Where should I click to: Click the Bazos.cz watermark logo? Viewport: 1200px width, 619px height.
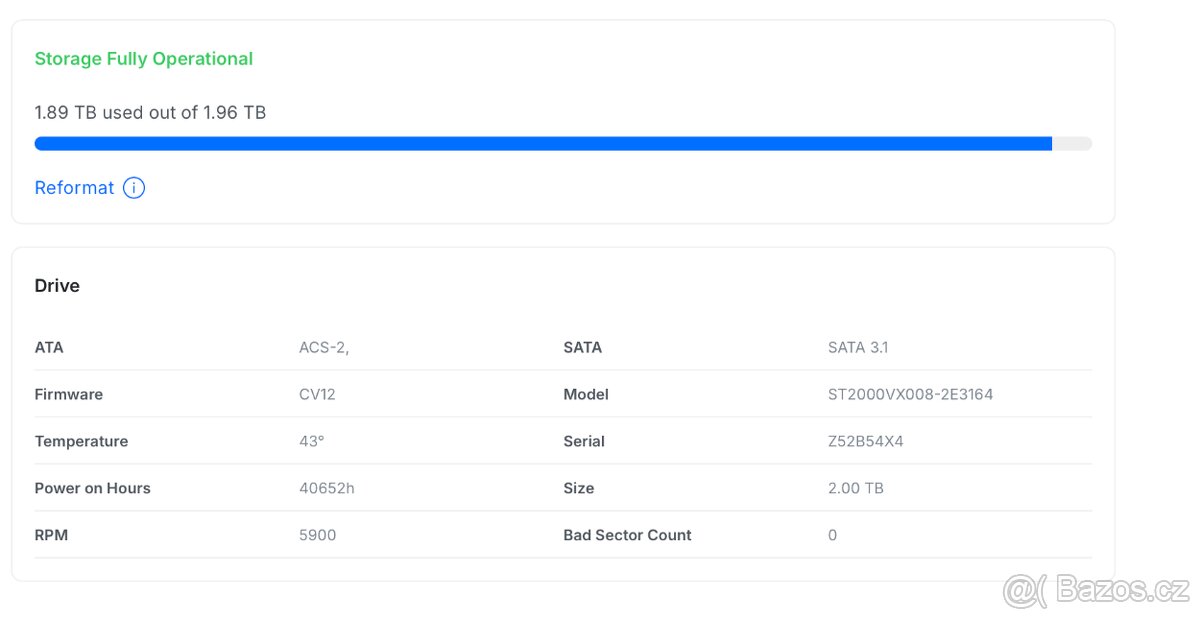point(1096,590)
